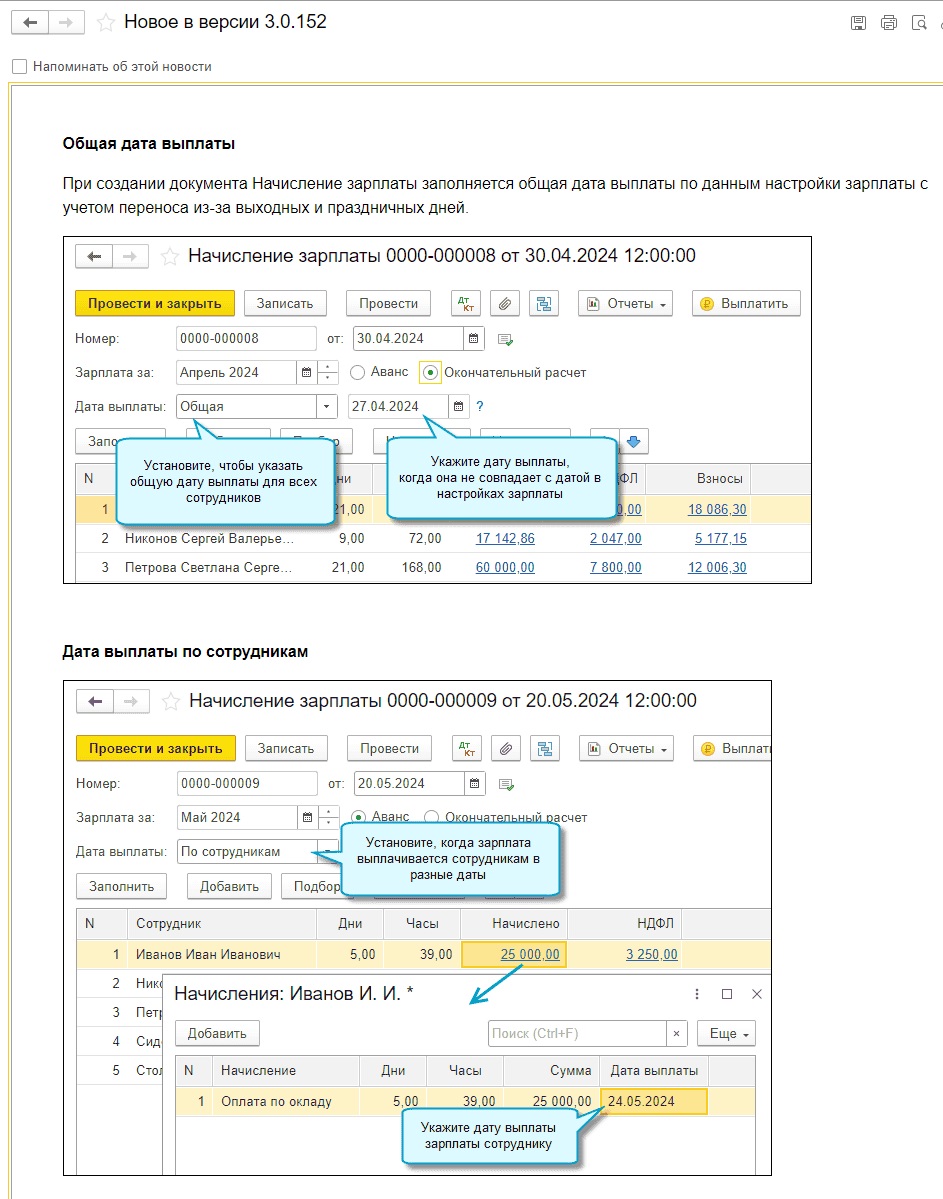Show ДтКт postings icon in document 0000-000008

(466, 304)
